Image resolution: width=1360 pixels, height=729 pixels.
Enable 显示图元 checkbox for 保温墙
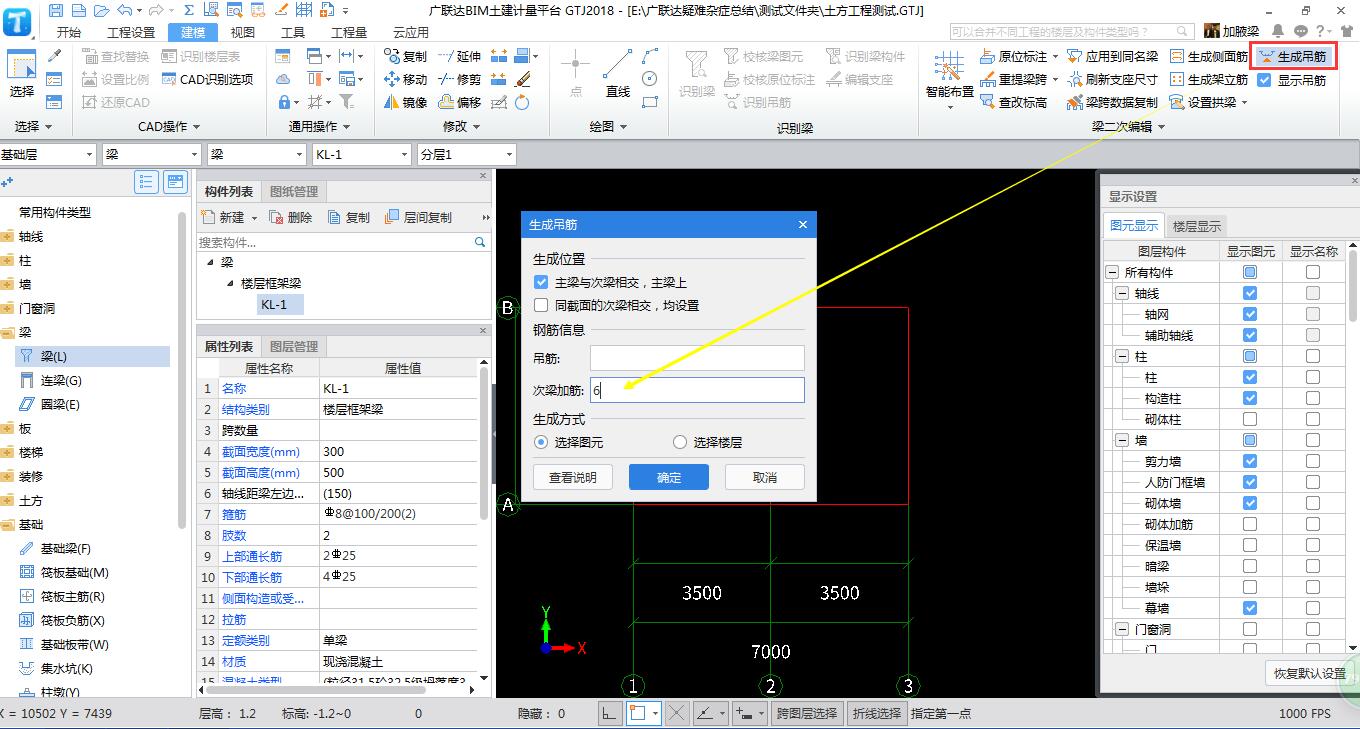1250,545
